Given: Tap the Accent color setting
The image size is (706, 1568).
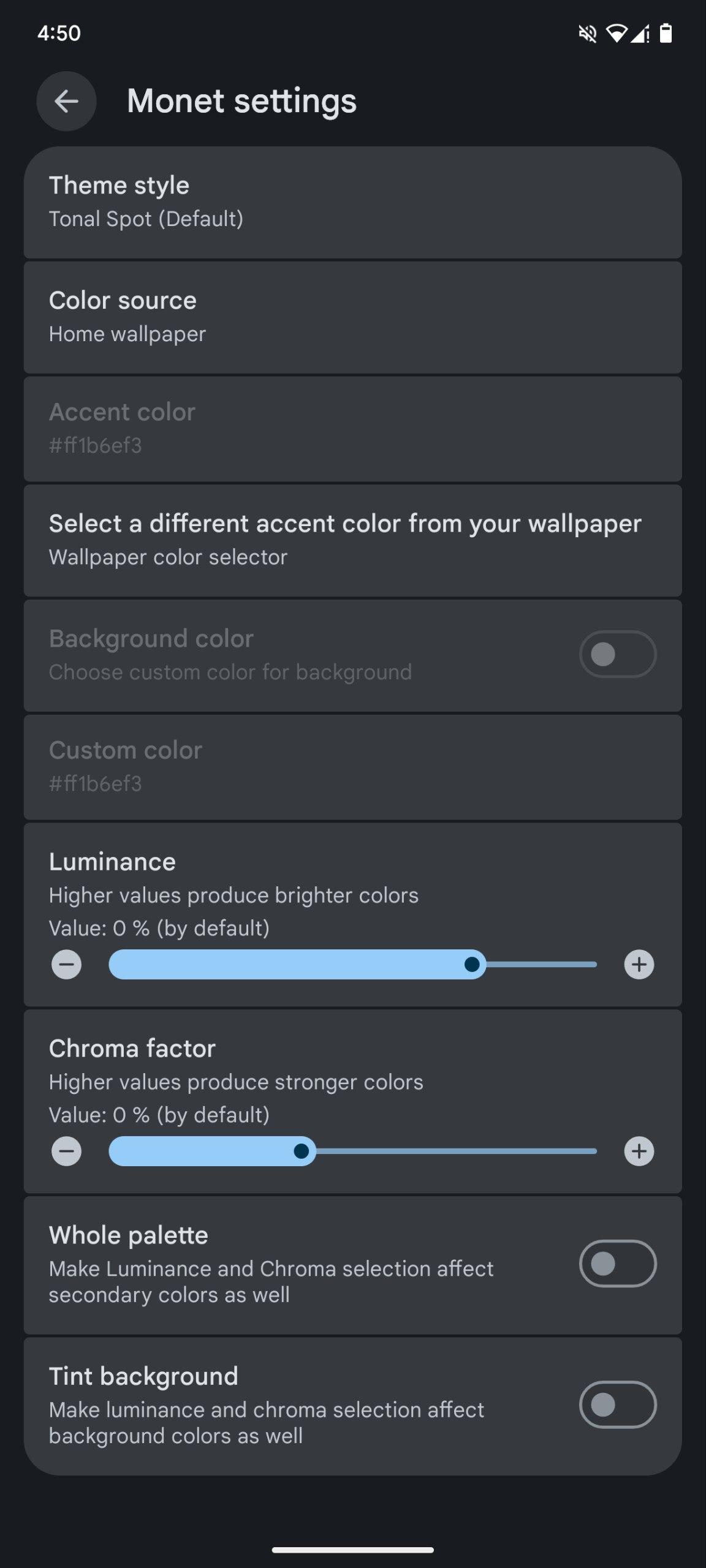Looking at the screenshot, I should coord(352,429).
